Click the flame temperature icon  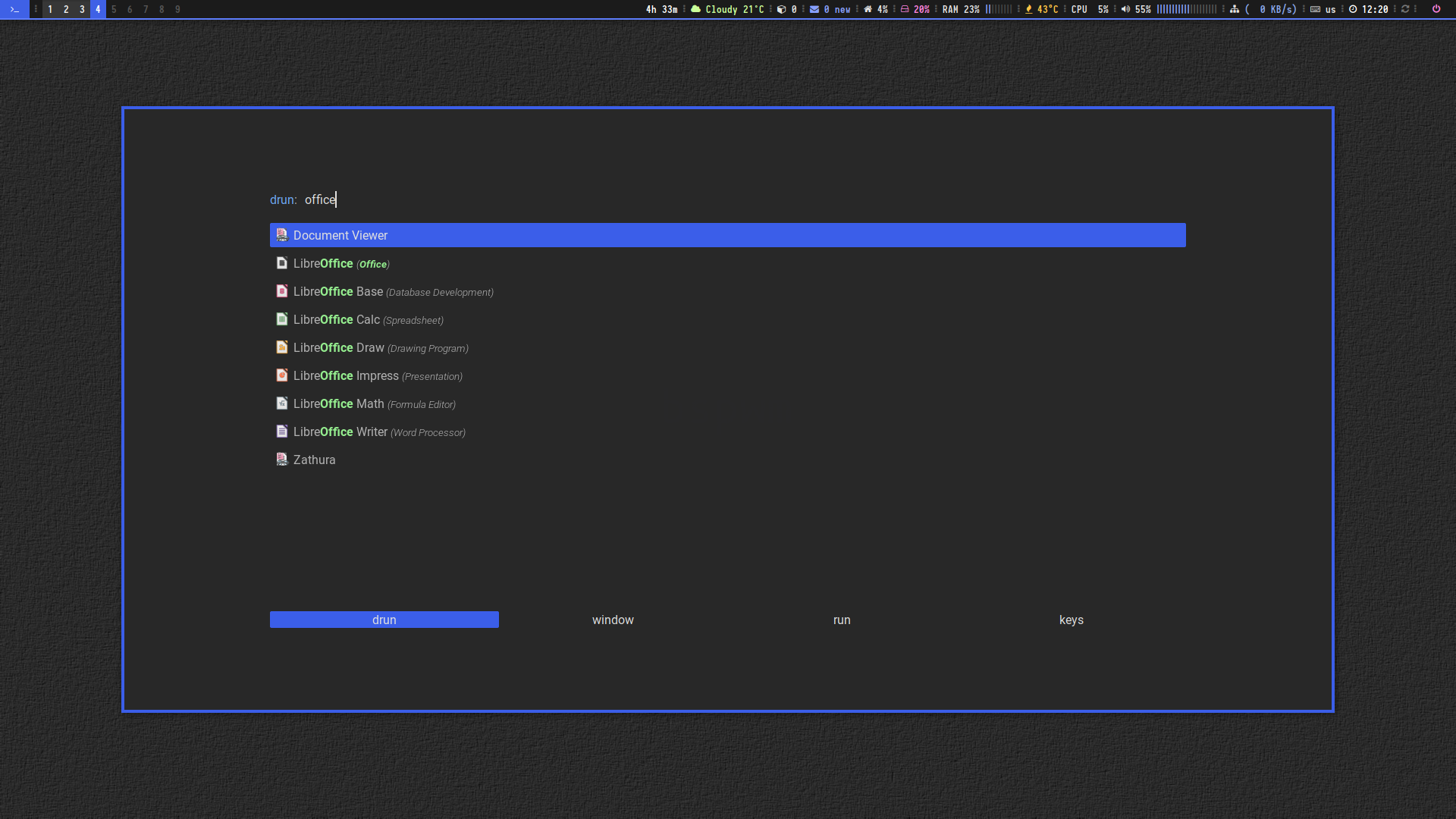1029,9
